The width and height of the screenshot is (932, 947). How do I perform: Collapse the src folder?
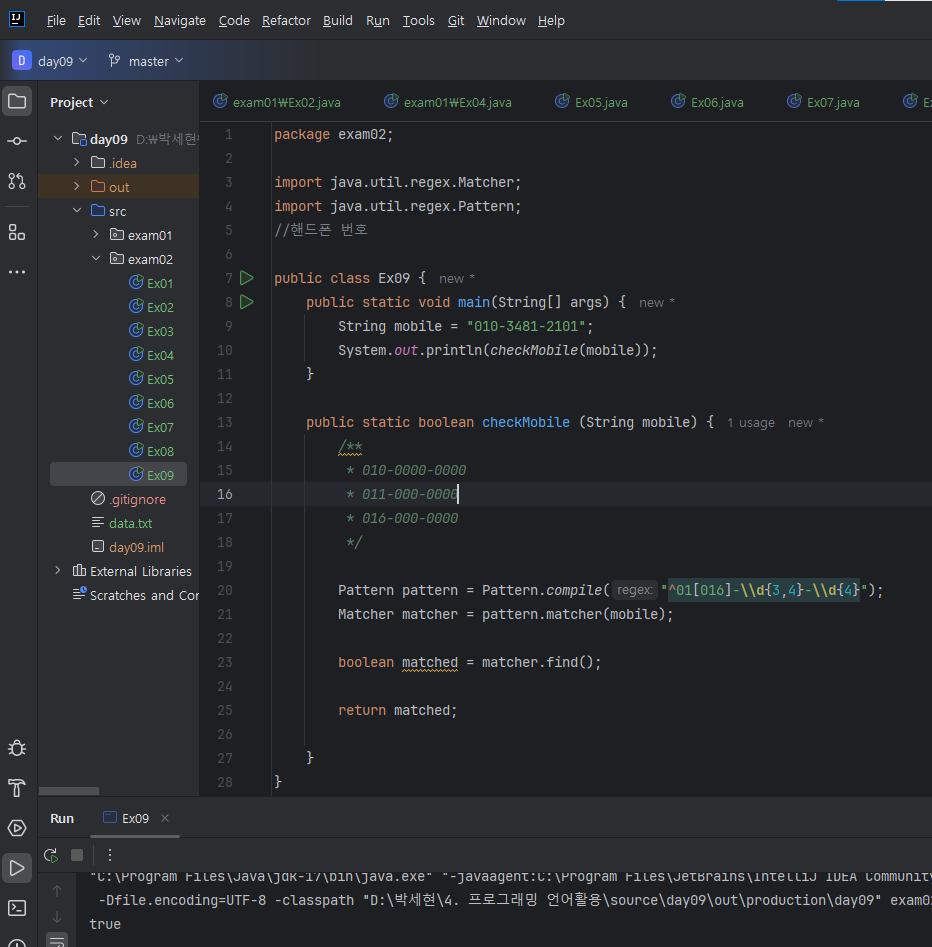click(x=77, y=210)
